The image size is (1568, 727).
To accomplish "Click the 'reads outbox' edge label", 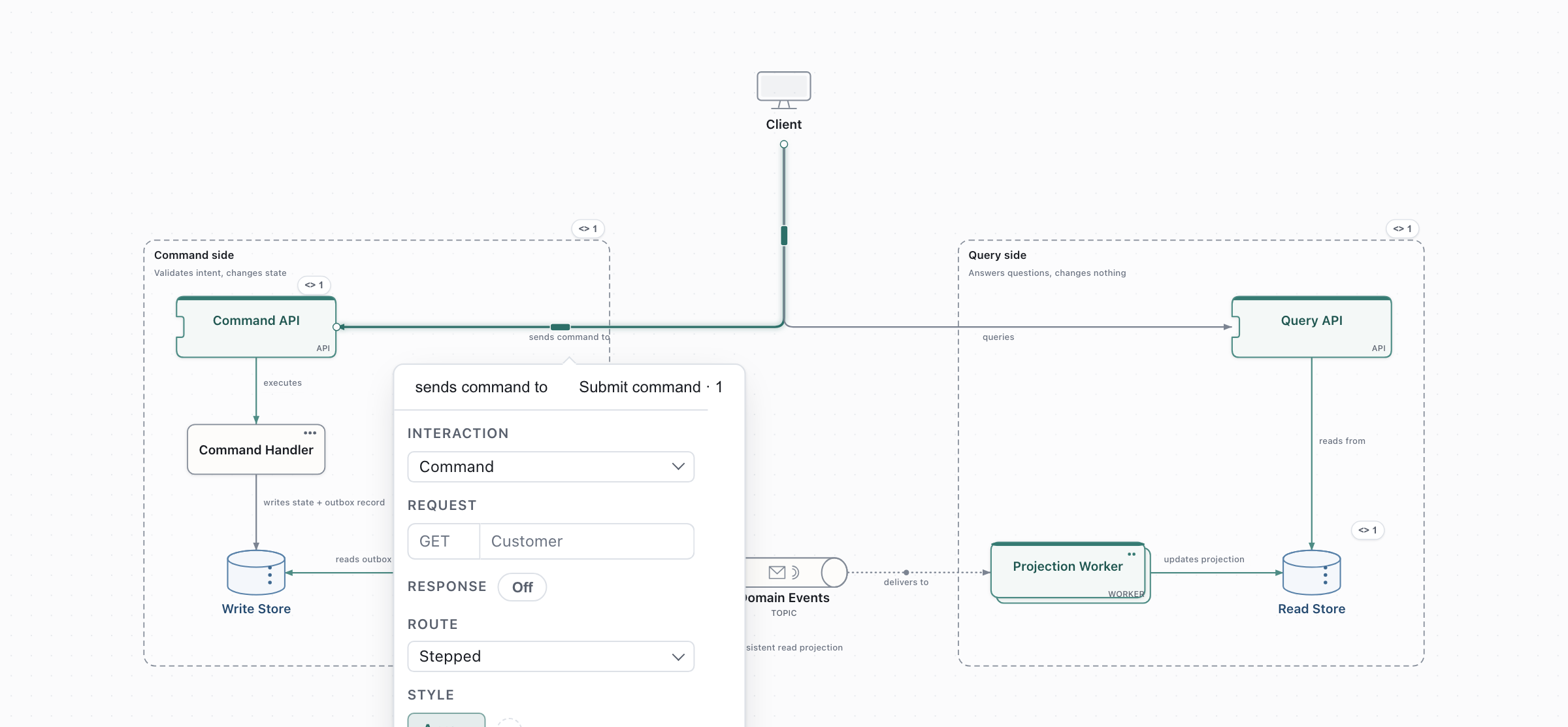I will pyautogui.click(x=363, y=560).
